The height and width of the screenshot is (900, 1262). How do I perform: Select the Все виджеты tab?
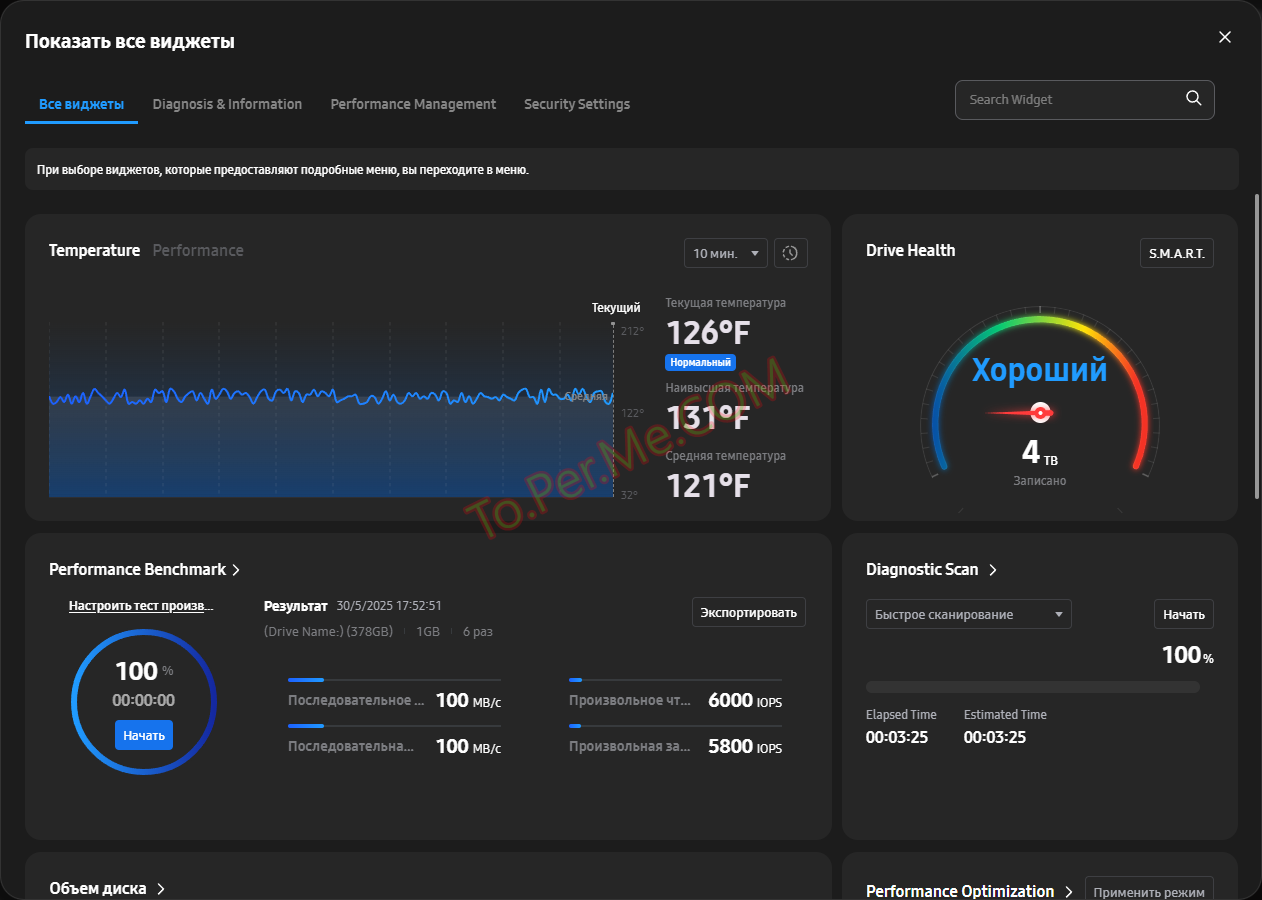click(81, 104)
